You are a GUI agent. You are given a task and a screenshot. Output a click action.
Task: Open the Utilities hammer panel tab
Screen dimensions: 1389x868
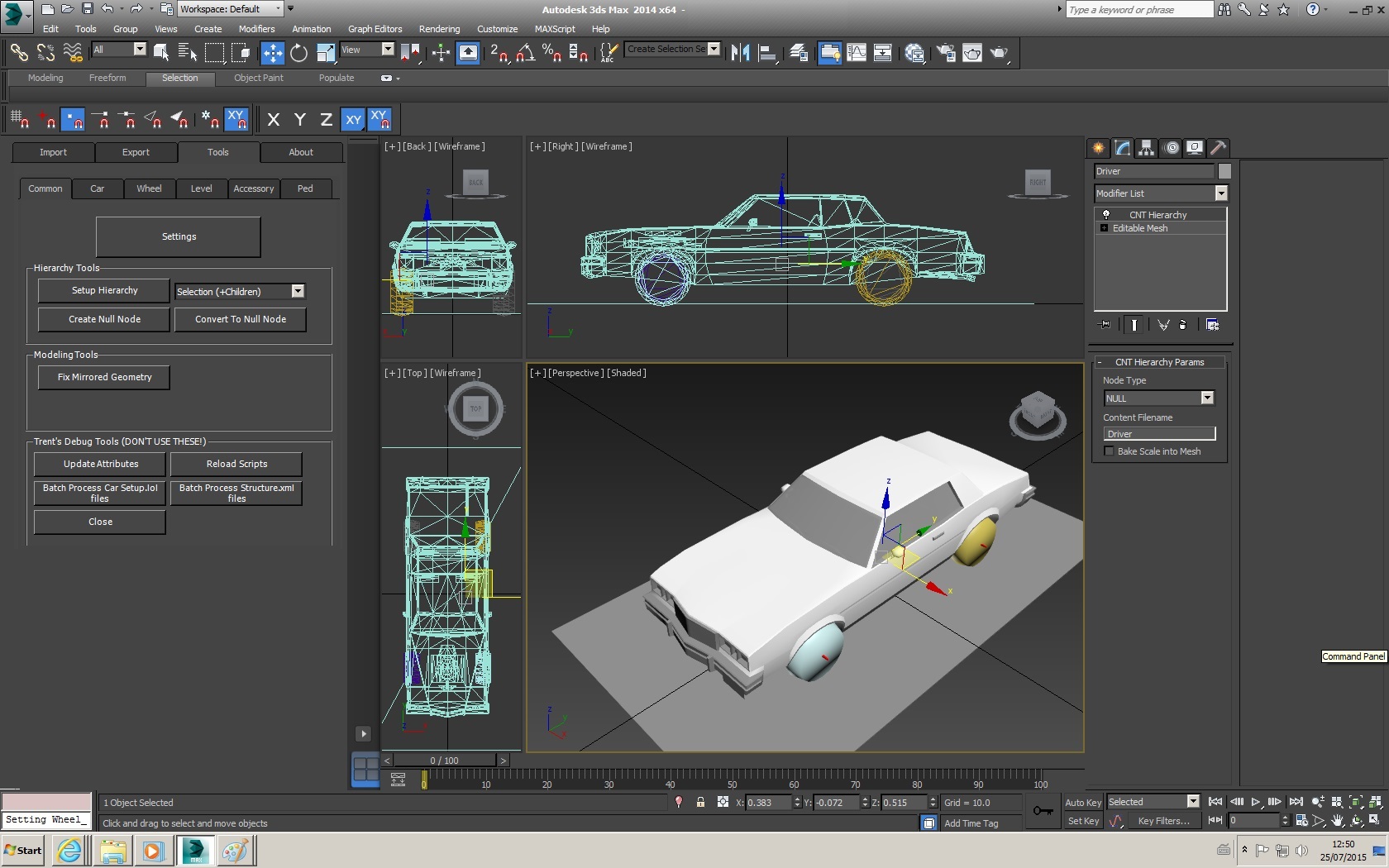point(1218,148)
